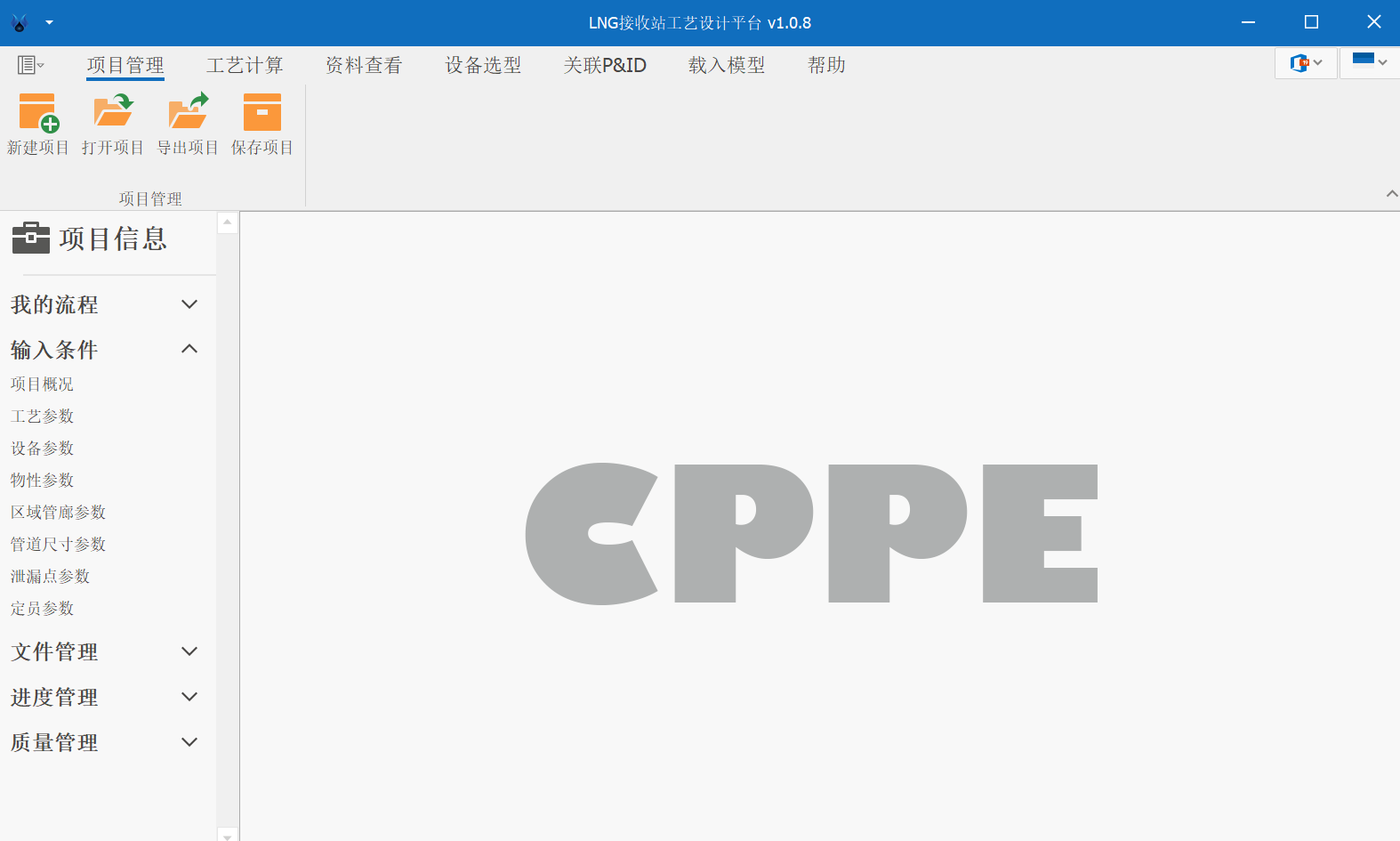Click the application logo in title bar
The image size is (1400, 841).
coord(20,23)
